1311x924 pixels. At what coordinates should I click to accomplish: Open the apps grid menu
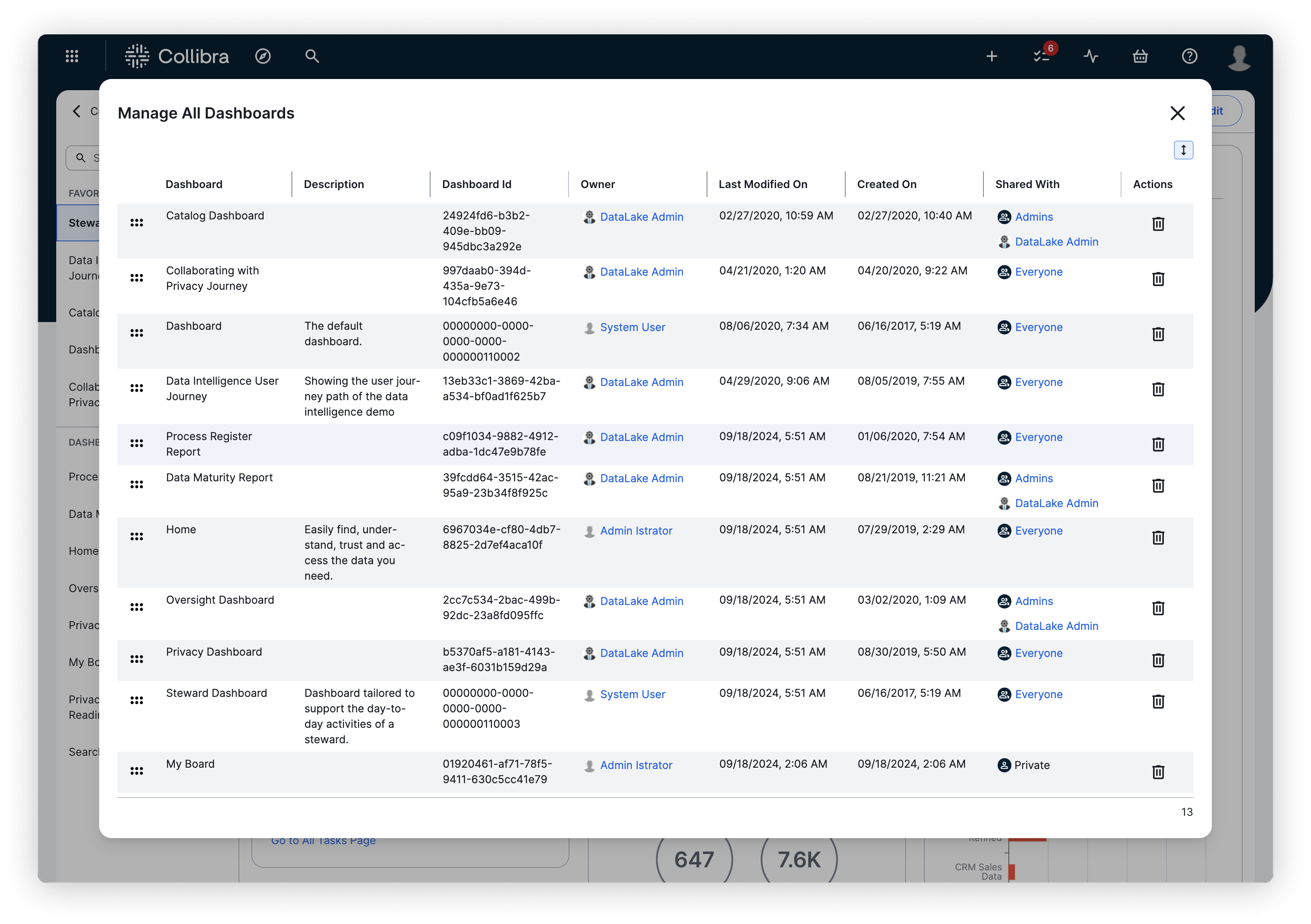point(72,56)
